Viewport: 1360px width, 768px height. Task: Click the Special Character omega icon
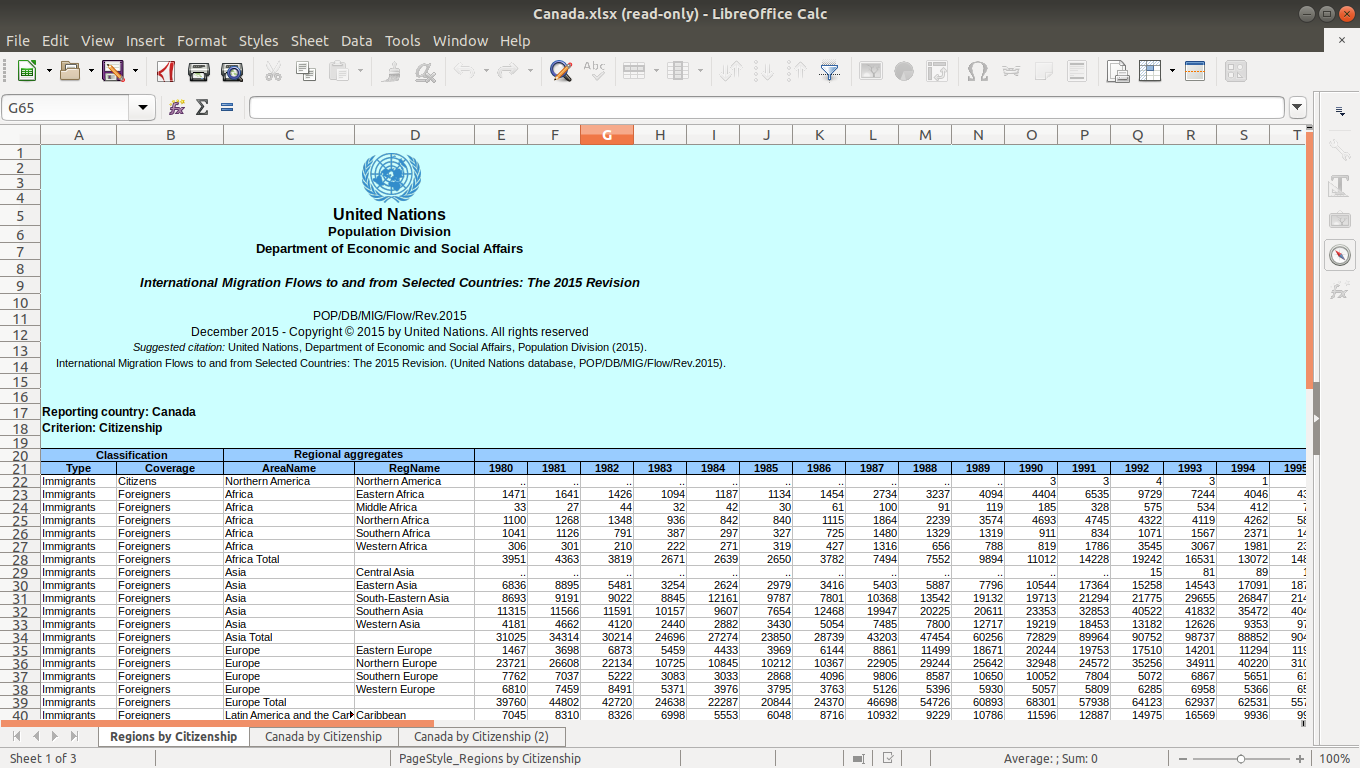click(x=978, y=71)
